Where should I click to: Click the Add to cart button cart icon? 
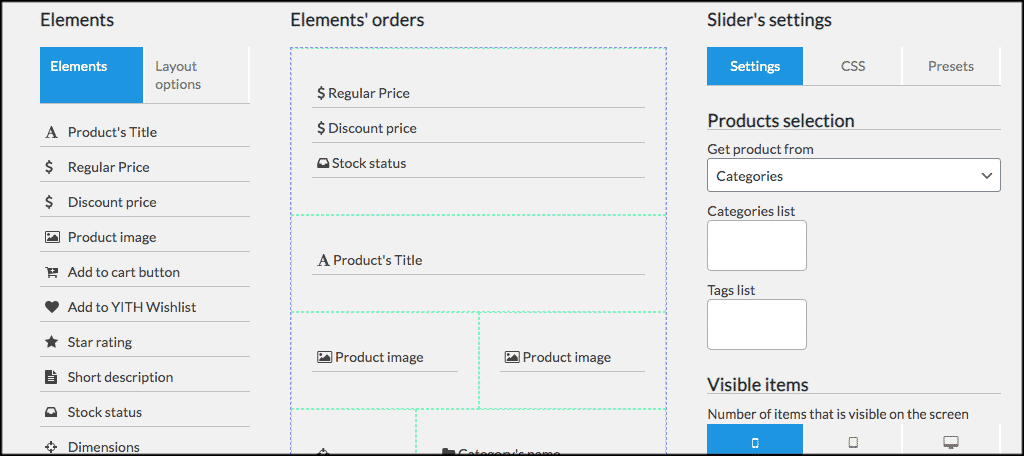pyautogui.click(x=52, y=272)
